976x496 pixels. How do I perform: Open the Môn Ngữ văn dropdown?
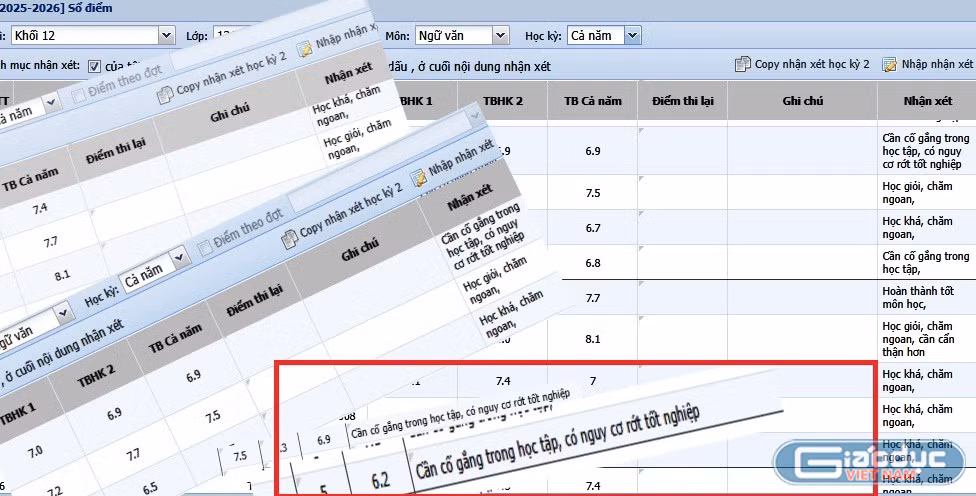[x=500, y=35]
